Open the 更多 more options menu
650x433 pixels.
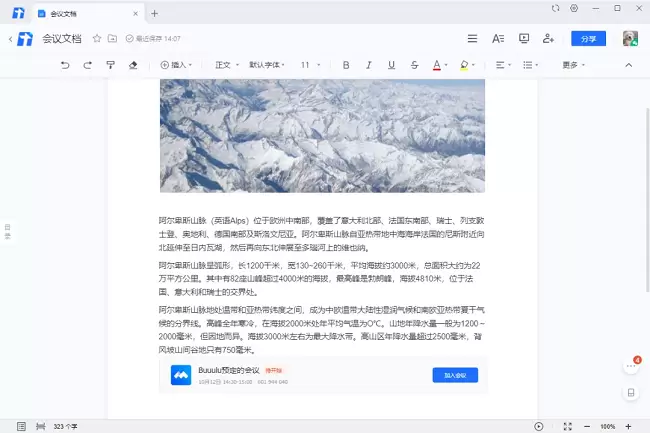pyautogui.click(x=574, y=65)
